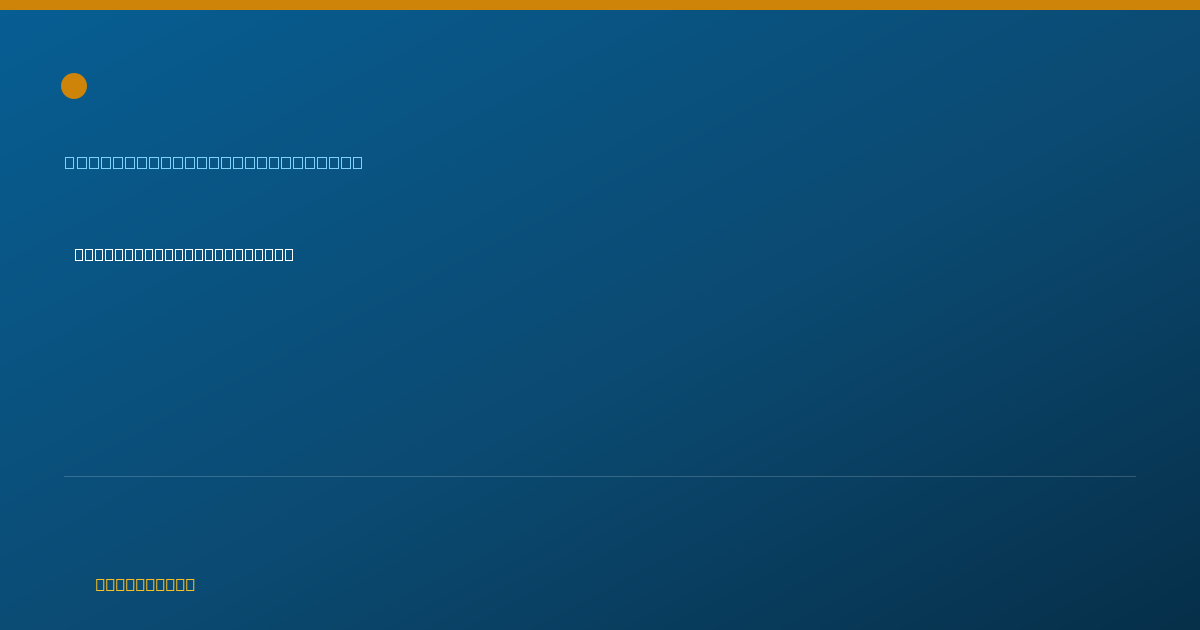The width and height of the screenshot is (1200, 630).
Task: Click the orange footer text
Action: [x=145, y=584]
